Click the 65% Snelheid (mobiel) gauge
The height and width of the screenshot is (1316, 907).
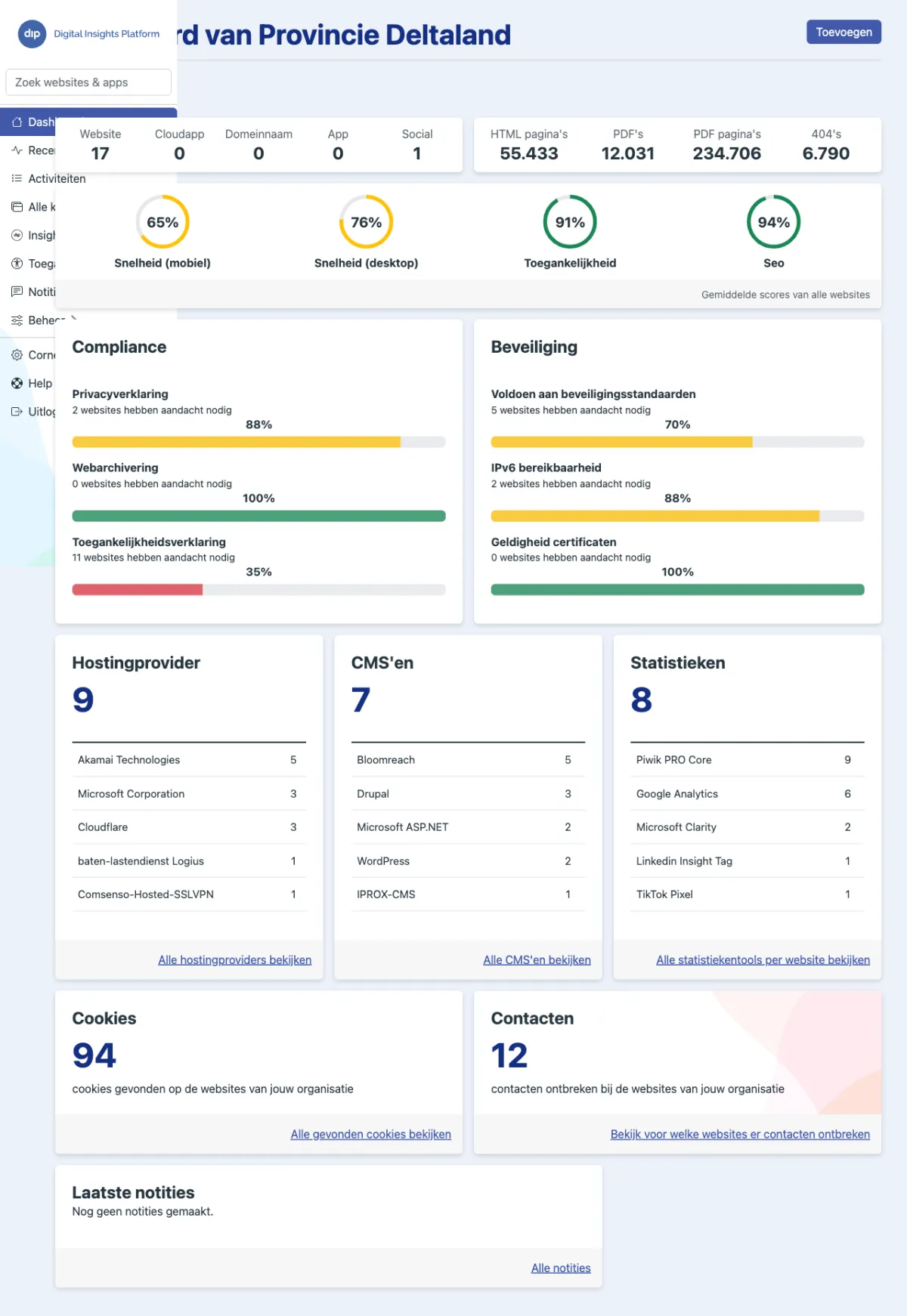pos(163,222)
